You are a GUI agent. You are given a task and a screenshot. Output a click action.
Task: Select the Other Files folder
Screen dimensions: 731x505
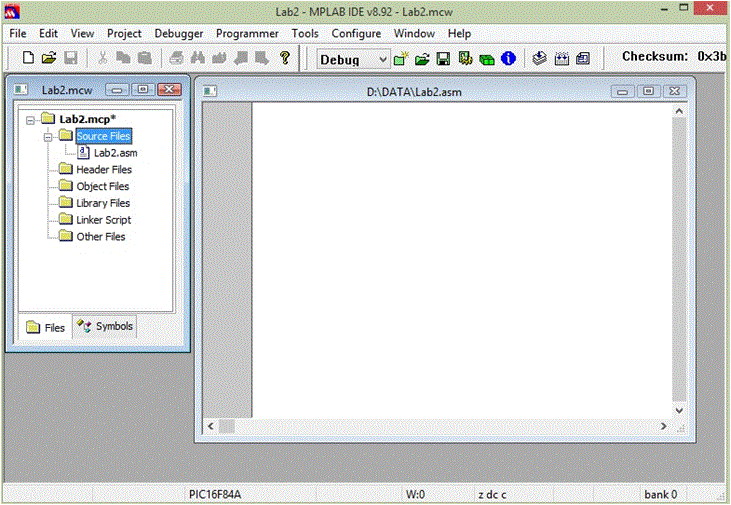(x=101, y=237)
